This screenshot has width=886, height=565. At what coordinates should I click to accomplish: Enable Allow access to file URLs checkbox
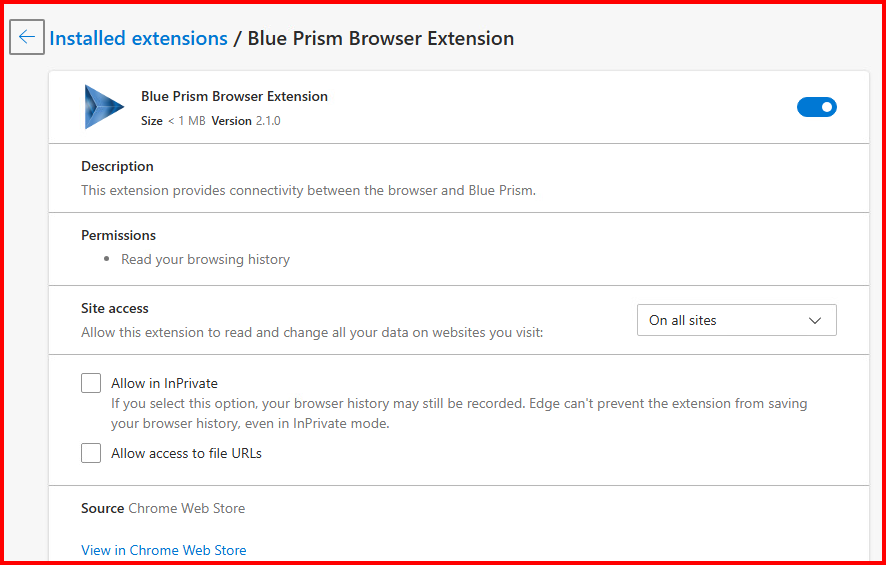(x=91, y=453)
